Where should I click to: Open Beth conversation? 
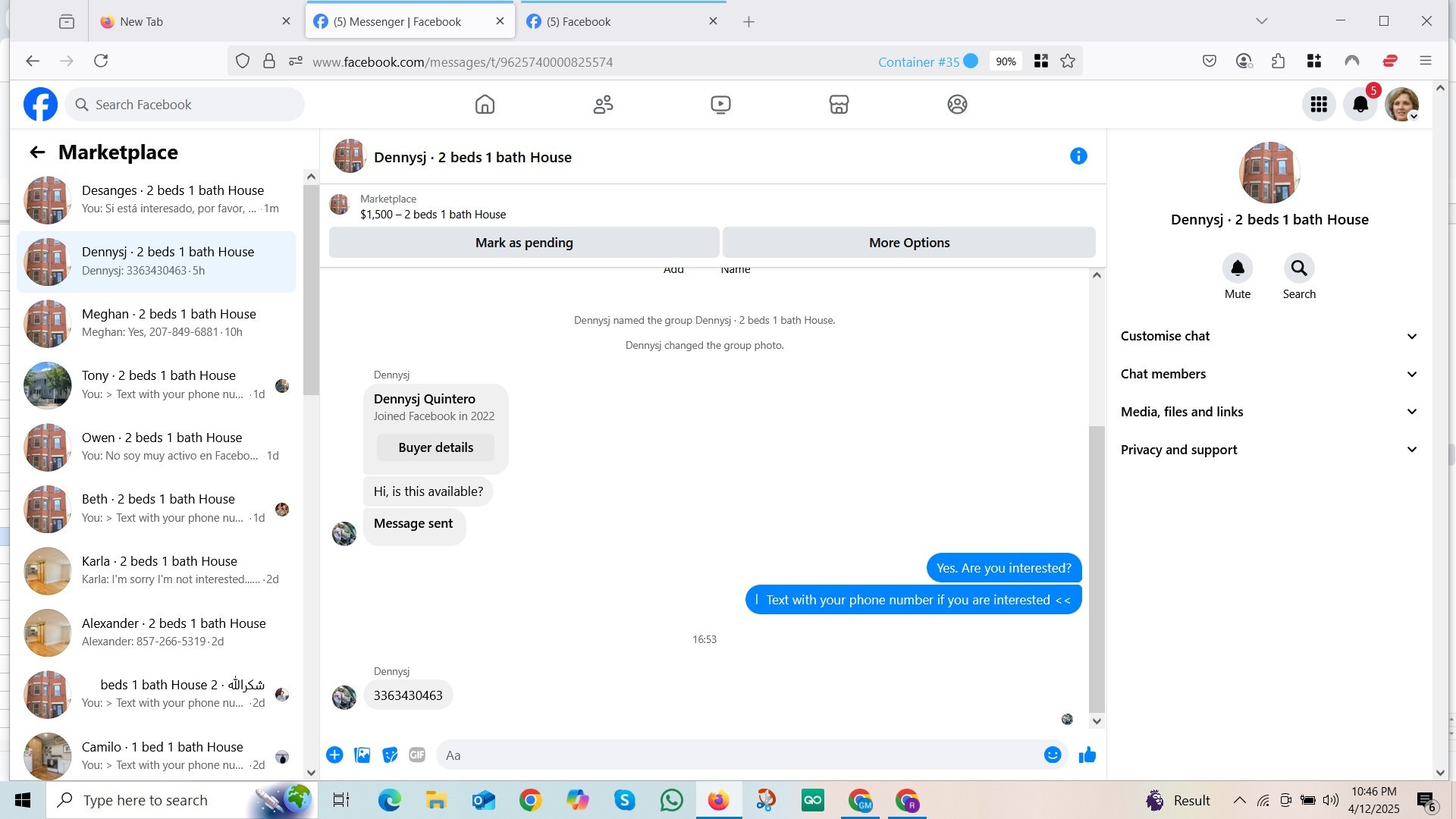coord(156,509)
